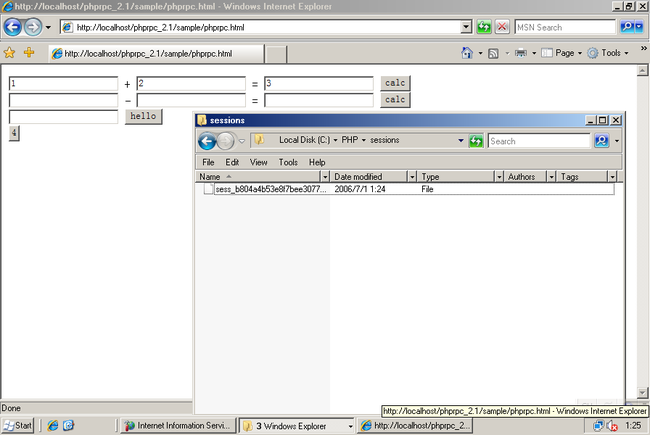Expand the IE address bar history dropdown

[x=466, y=27]
